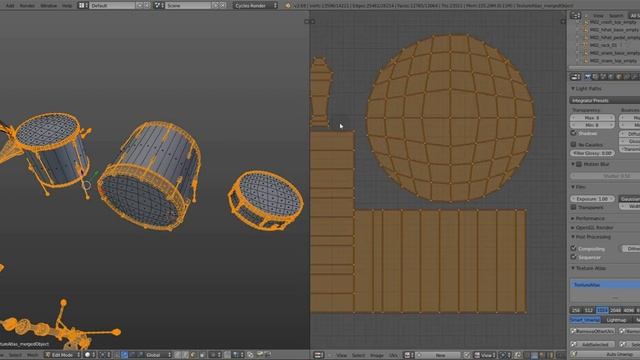Click the Transparency Max: 8 field
The width and height of the screenshot is (640, 360).
tap(592, 118)
